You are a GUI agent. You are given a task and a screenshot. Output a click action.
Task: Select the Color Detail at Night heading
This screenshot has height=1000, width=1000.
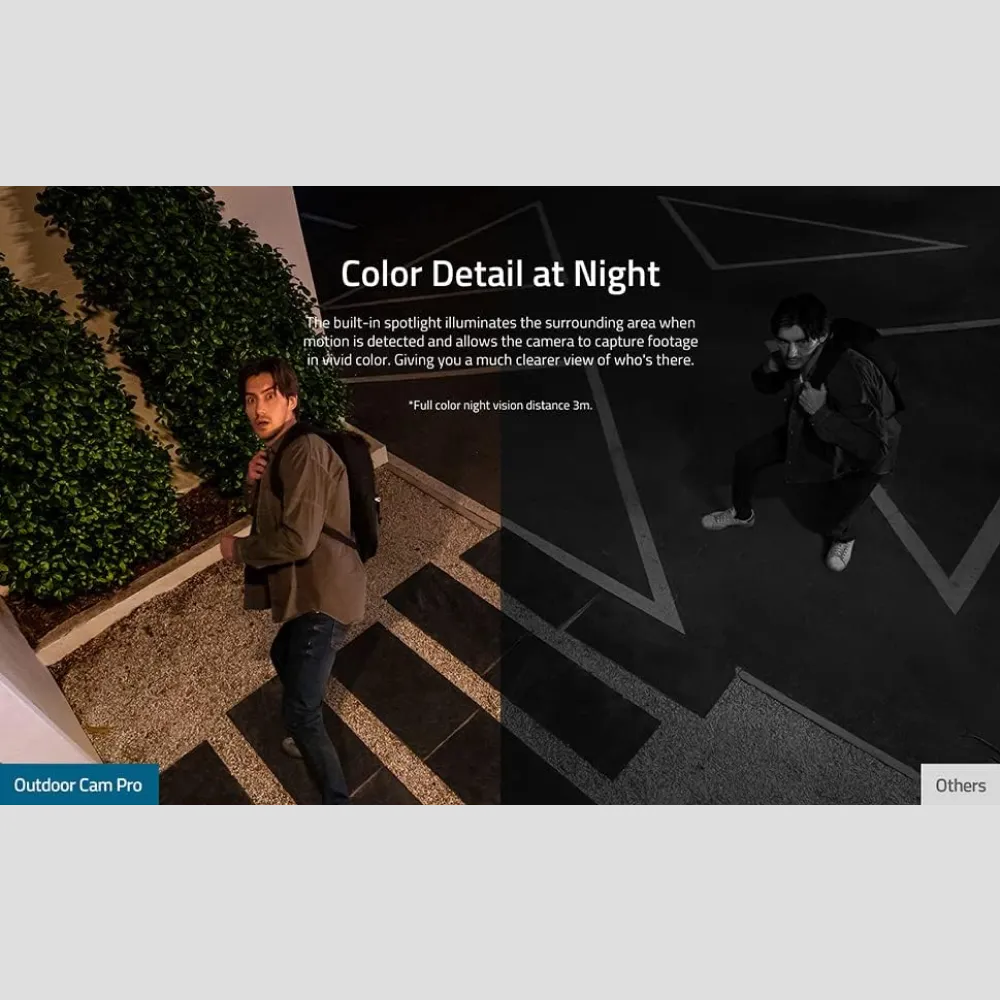pos(500,273)
